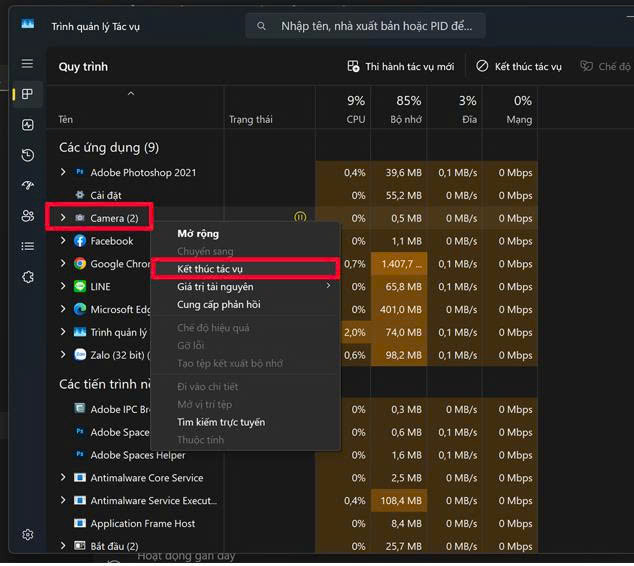Click Kết thúc tác vụ toolbar button
Viewport: 634px width, 566px height.
pyautogui.click(x=519, y=66)
